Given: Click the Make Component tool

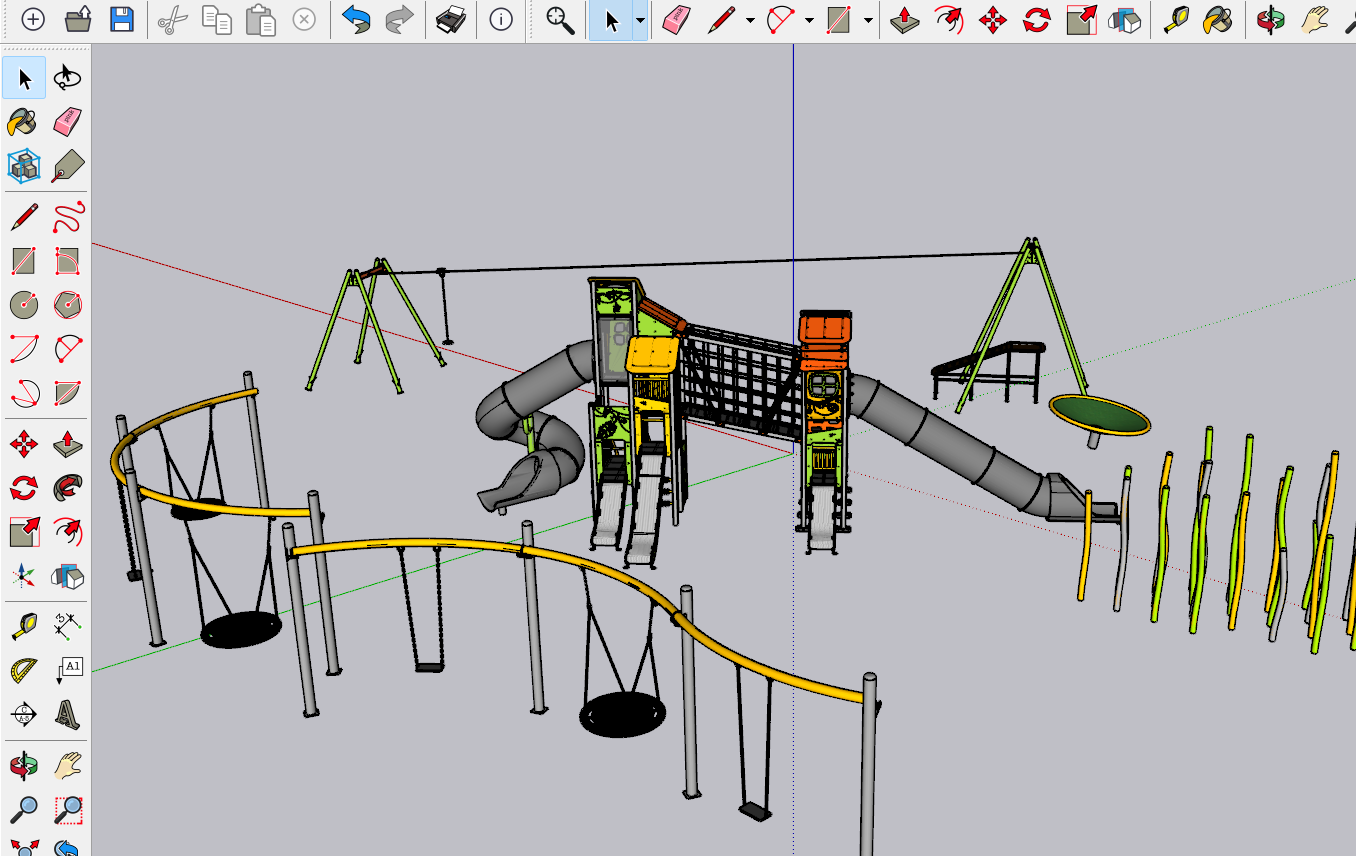Looking at the screenshot, I should pos(24,166).
